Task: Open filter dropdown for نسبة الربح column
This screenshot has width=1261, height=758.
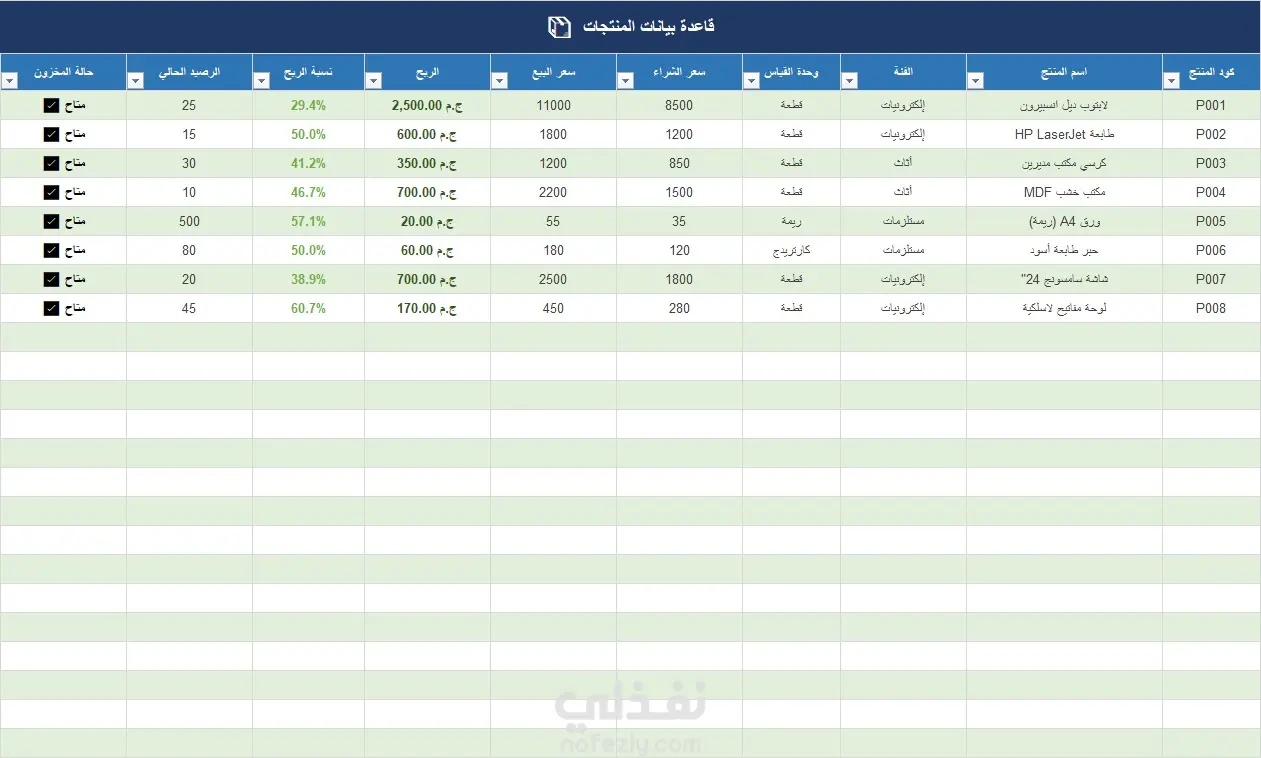Action: (262, 80)
